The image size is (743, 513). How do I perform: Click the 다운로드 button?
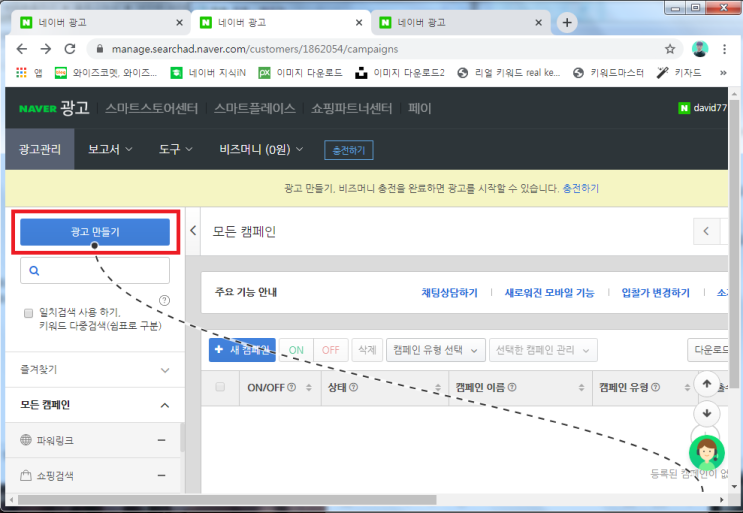(x=708, y=350)
